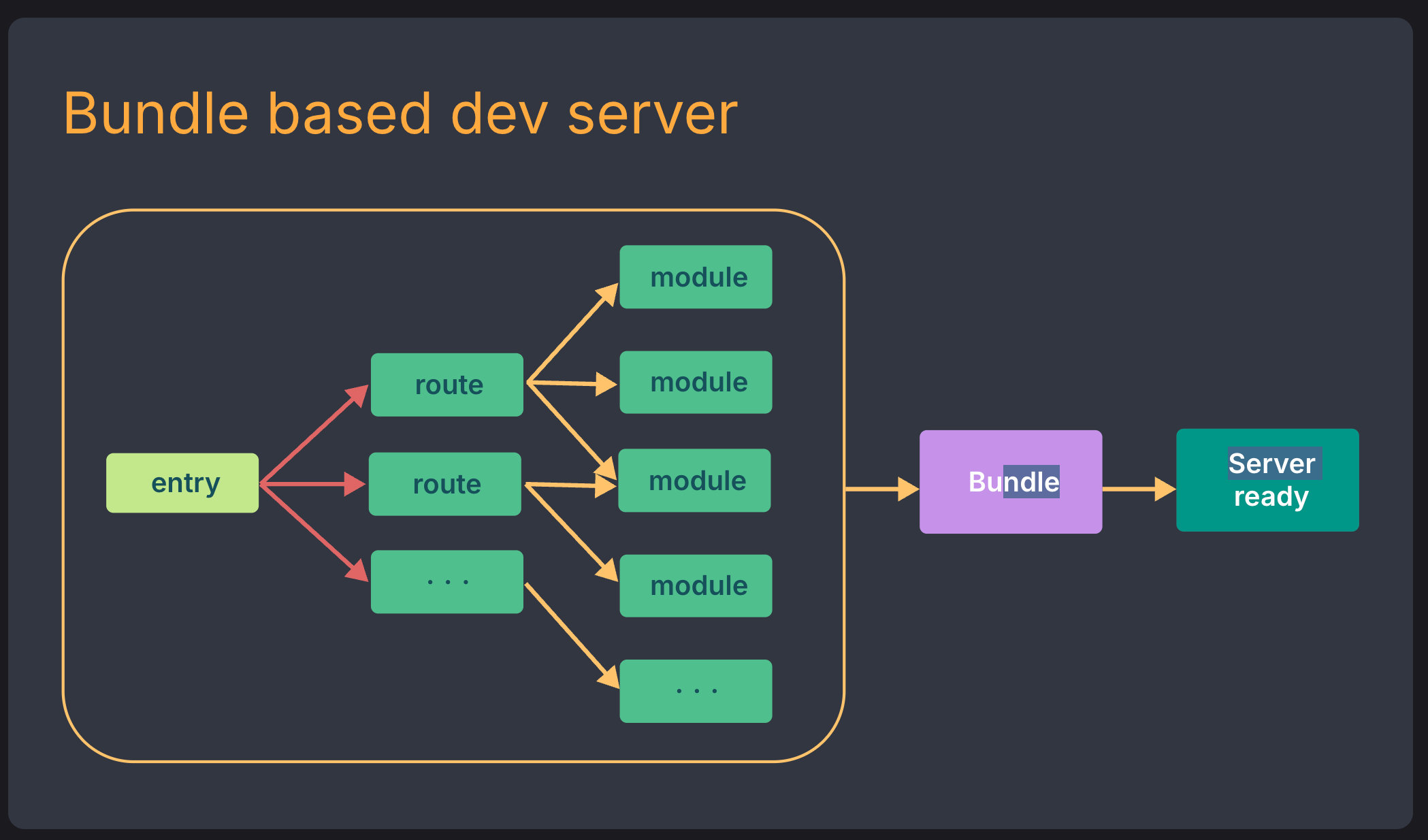Click orange arrow pointing into Bundle box

coord(879,489)
